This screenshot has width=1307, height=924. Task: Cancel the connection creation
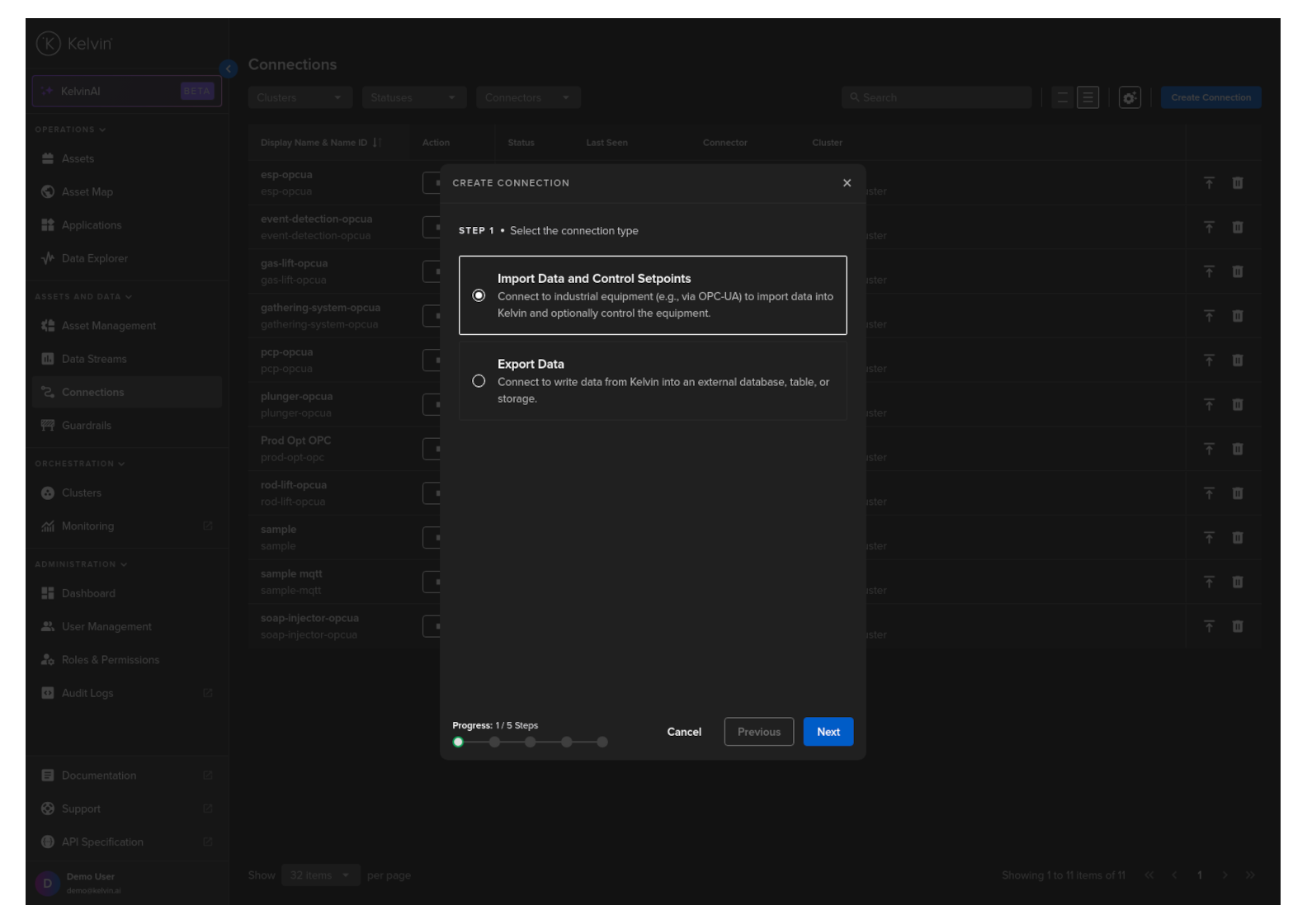pyautogui.click(x=683, y=732)
